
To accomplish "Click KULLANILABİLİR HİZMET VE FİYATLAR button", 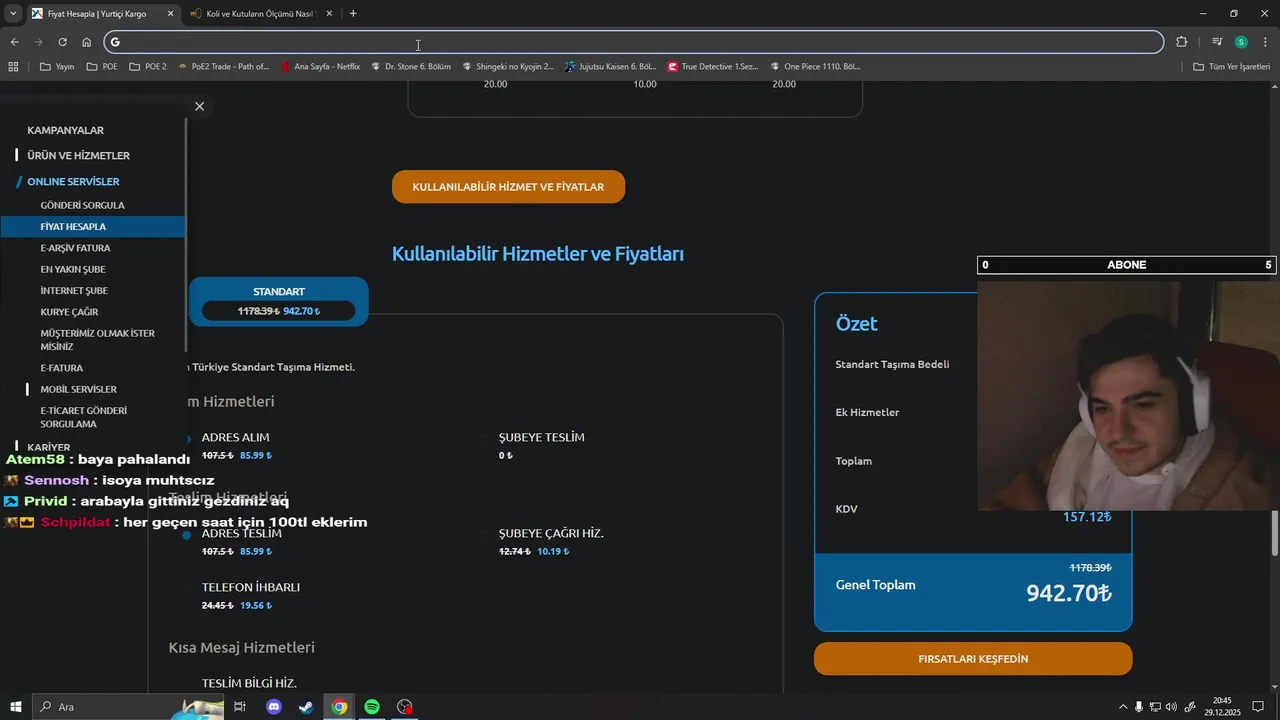I will (508, 187).
